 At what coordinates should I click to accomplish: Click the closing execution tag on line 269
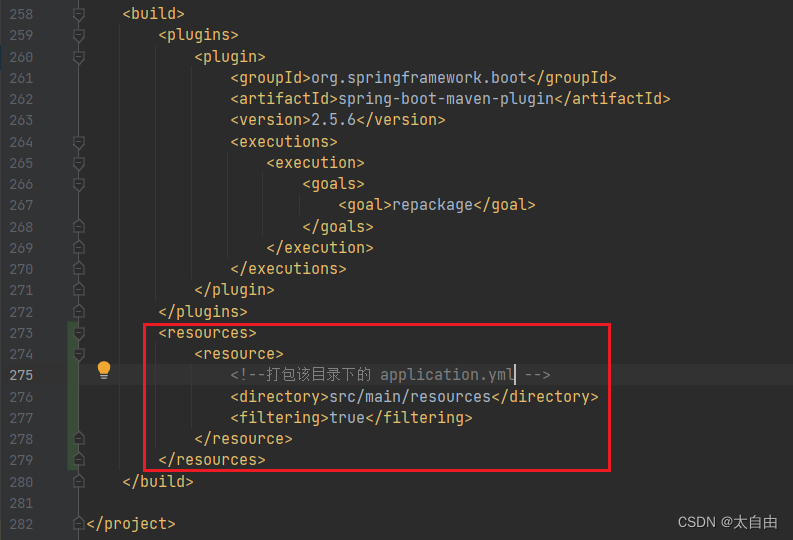pyautogui.click(x=320, y=248)
